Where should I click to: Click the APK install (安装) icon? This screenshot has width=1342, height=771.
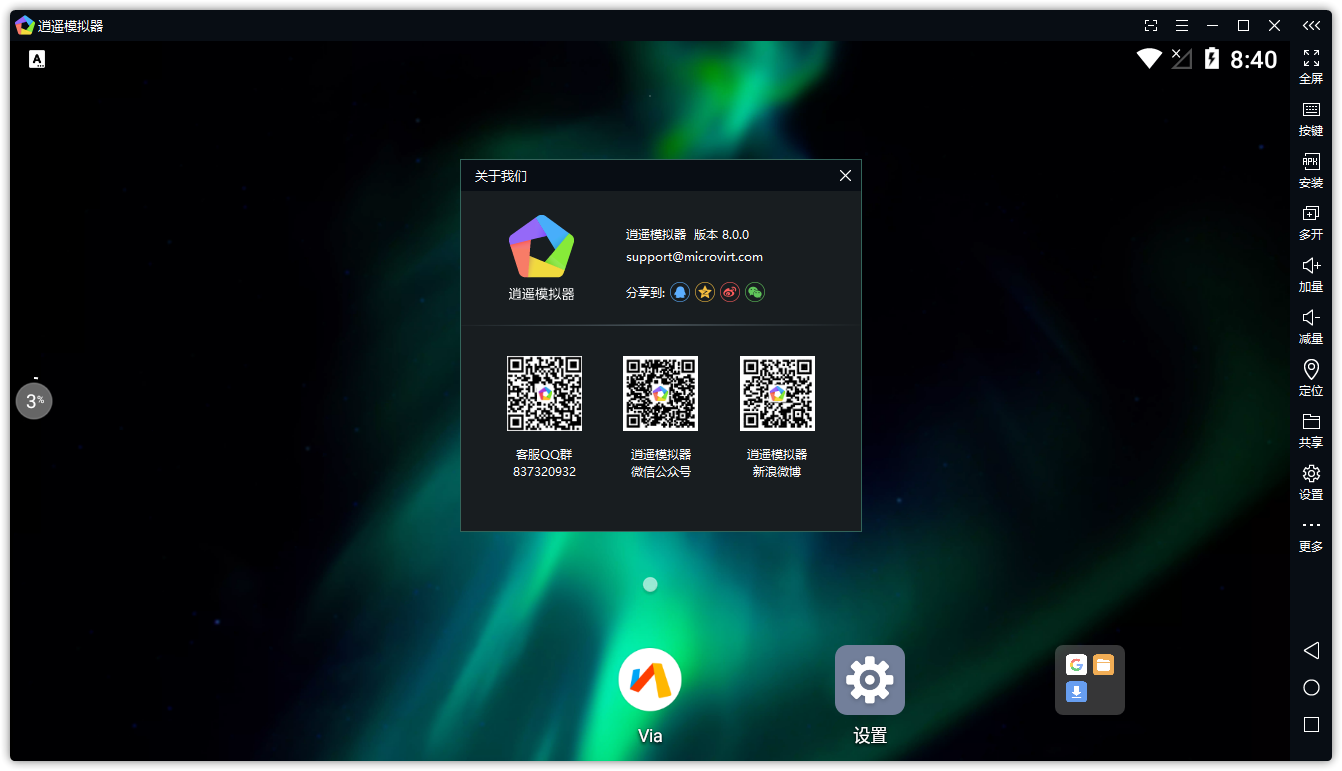click(1311, 170)
